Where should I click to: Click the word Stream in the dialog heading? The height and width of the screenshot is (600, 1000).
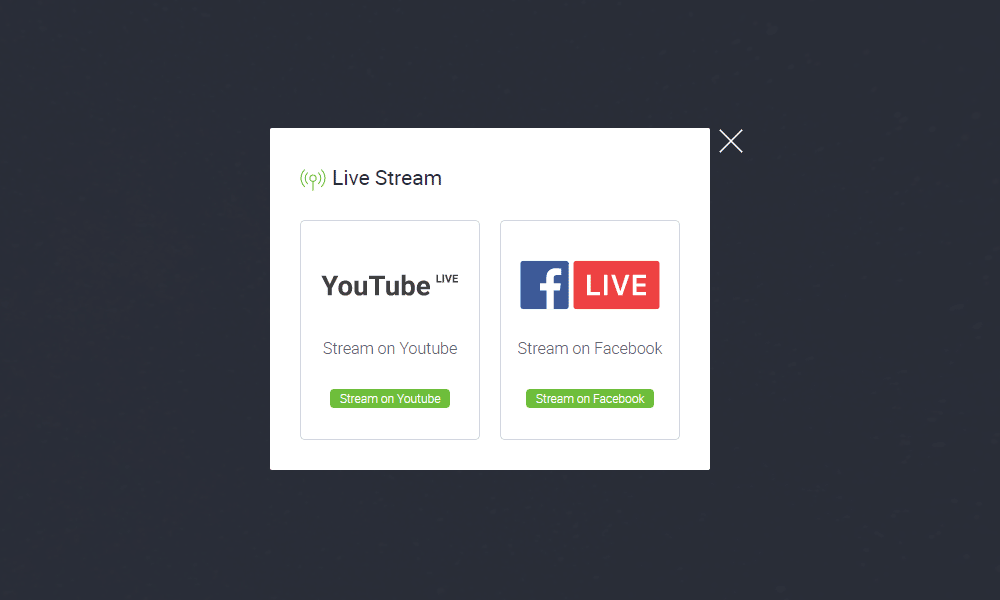pyautogui.click(x=408, y=178)
